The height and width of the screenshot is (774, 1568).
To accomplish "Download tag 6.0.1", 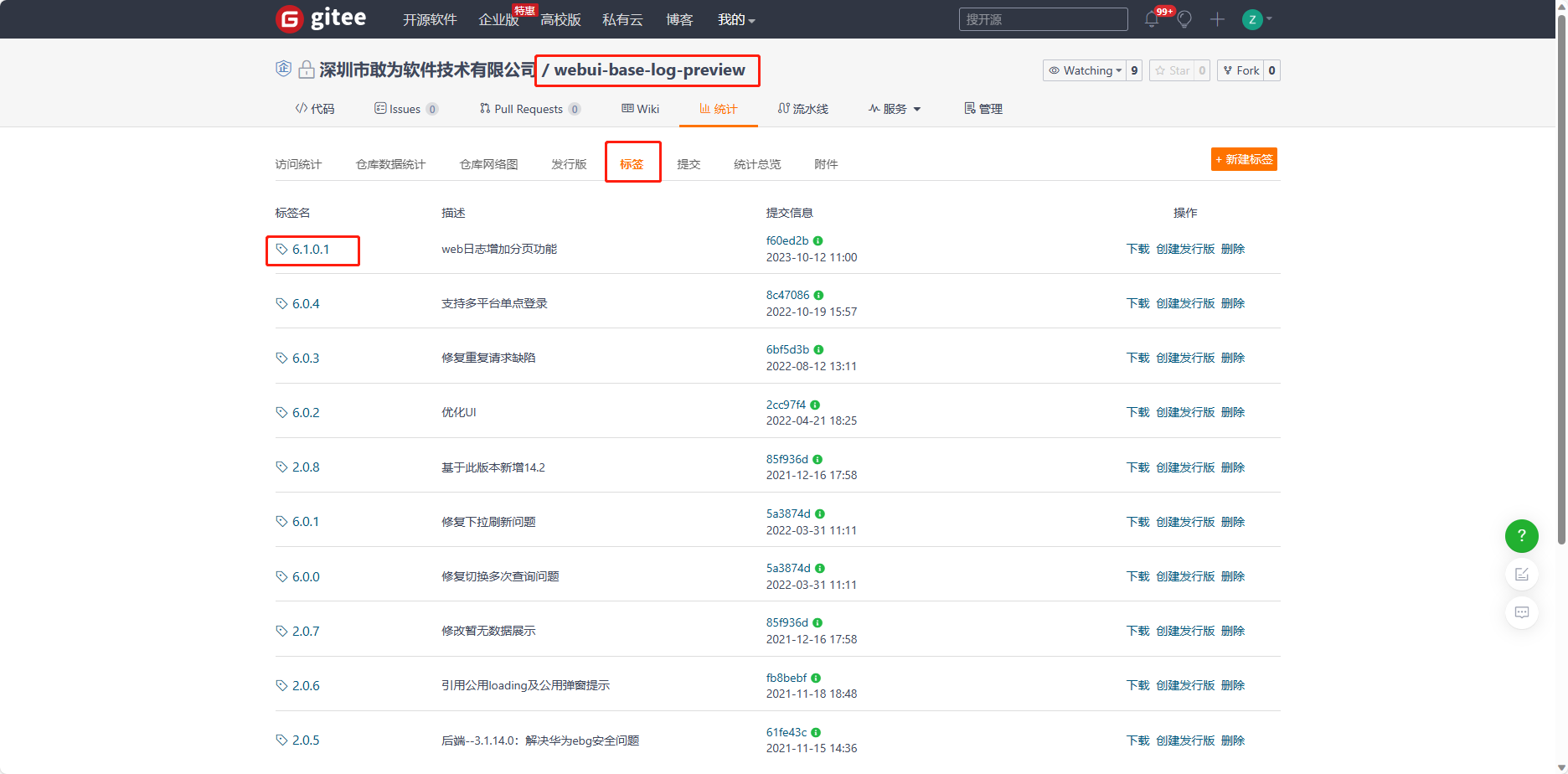I will pyautogui.click(x=1137, y=522).
